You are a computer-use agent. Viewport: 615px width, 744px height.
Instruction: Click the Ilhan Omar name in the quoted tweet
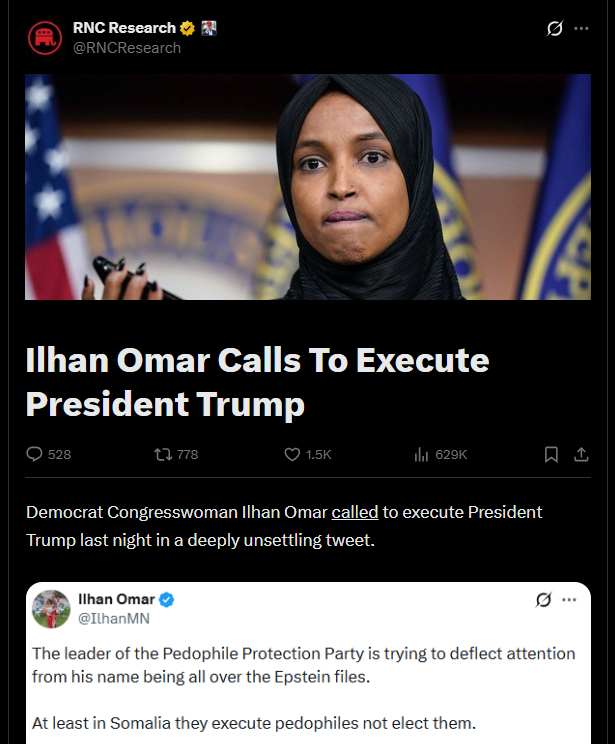(116, 599)
